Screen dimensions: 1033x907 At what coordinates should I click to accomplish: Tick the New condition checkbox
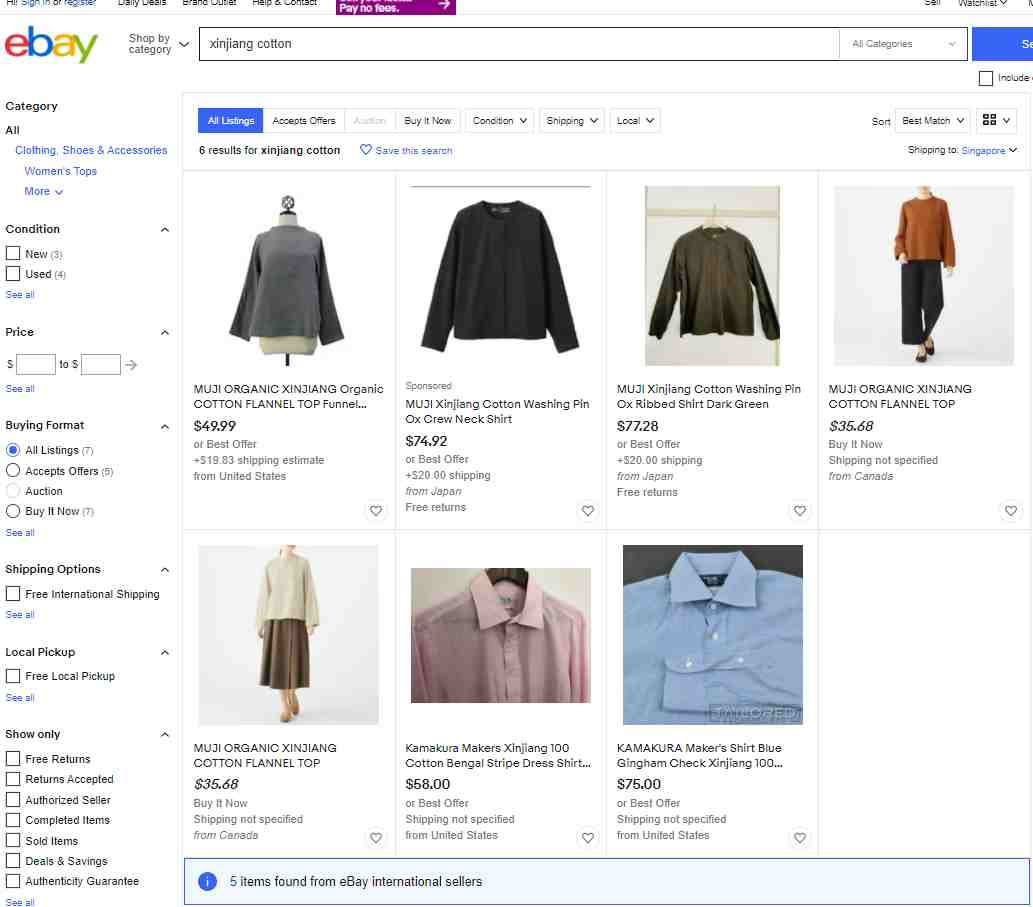click(13, 254)
